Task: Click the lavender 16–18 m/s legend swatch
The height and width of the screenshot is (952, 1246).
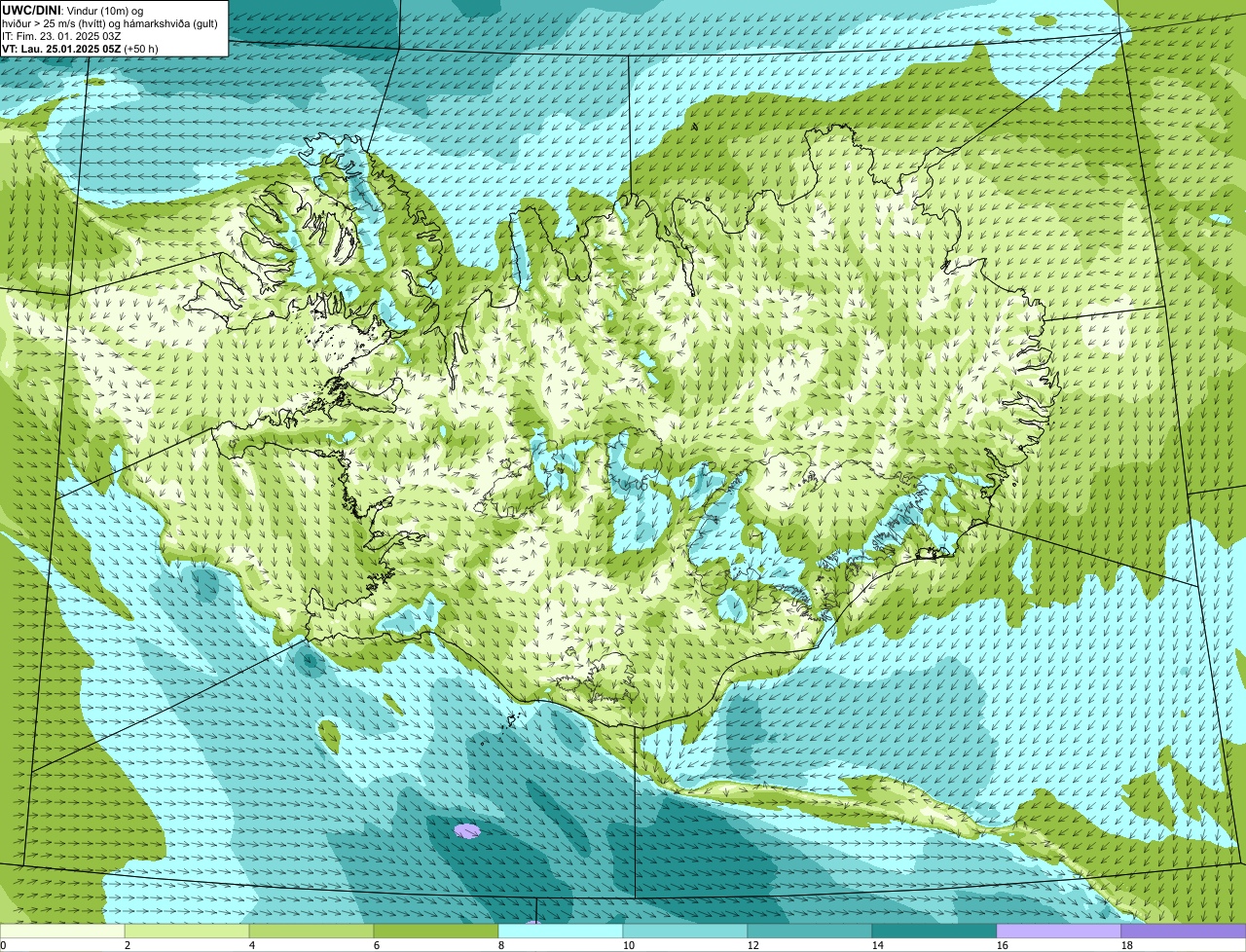Action: point(1059,931)
